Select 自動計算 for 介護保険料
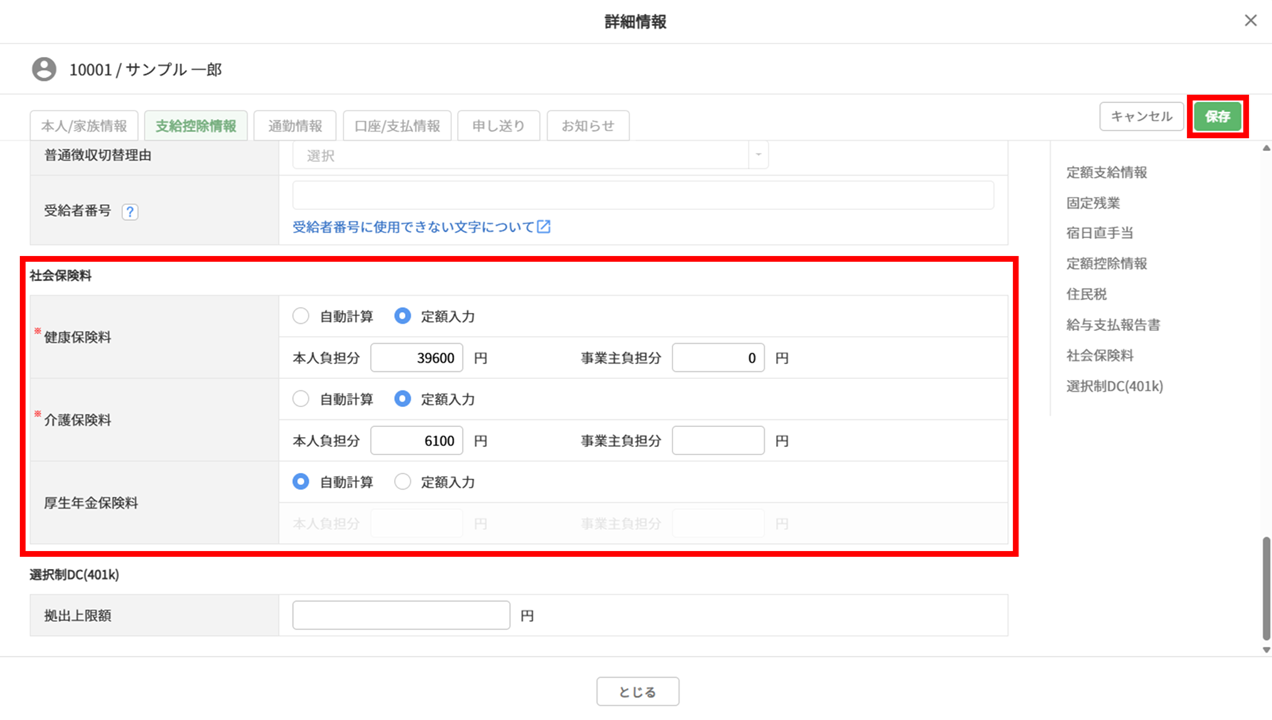The image size is (1272, 720). click(x=301, y=399)
